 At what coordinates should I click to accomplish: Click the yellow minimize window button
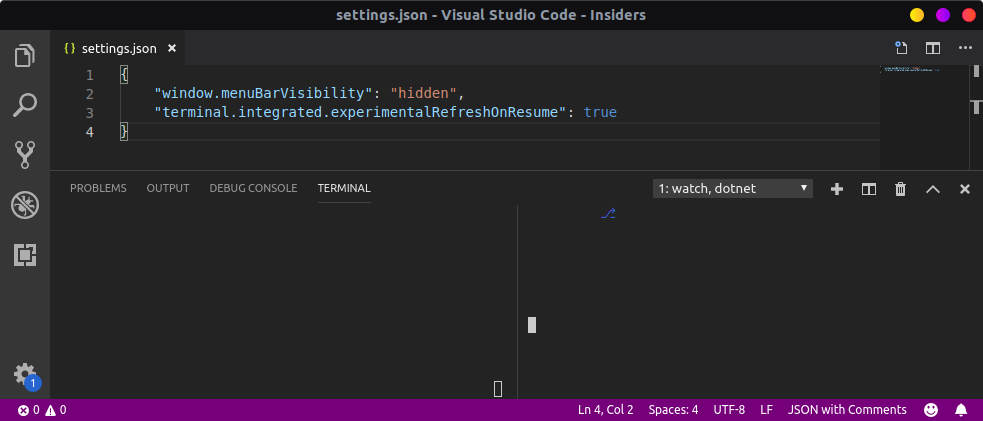click(917, 15)
